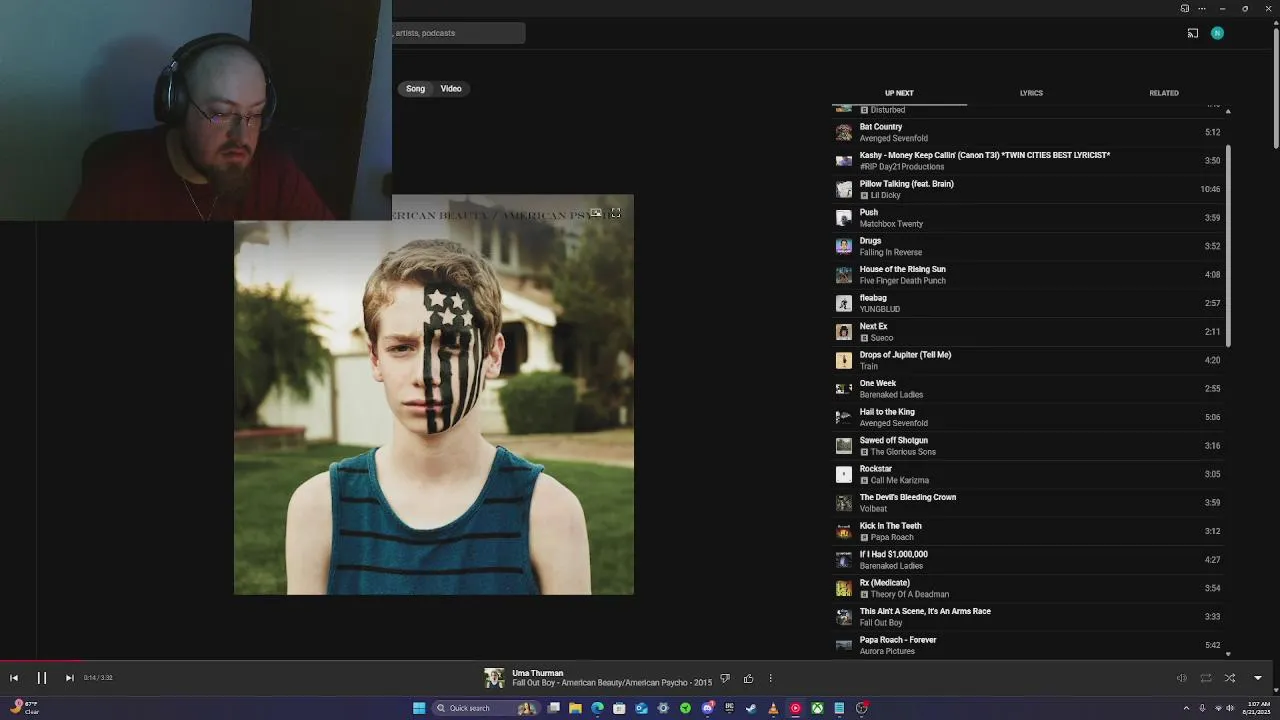Open the Papa Roach artist link

(892, 537)
